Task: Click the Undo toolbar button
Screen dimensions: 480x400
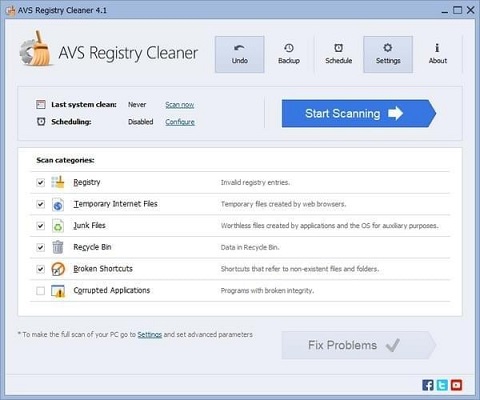Action: (239, 54)
